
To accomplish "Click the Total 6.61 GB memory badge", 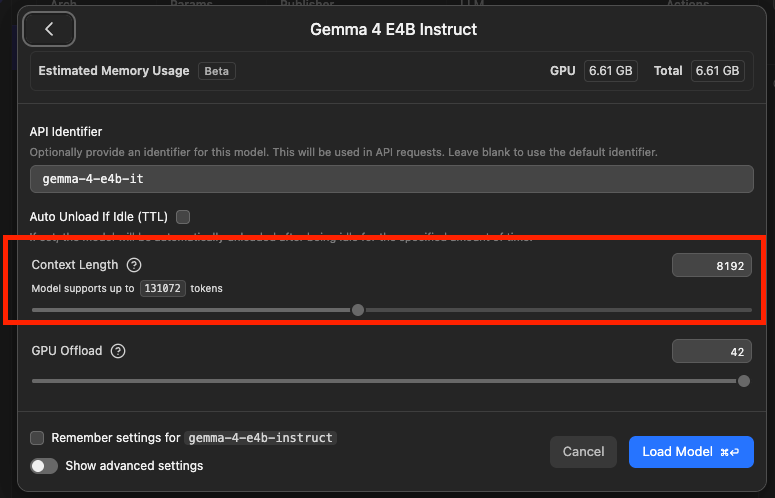I will pos(717,71).
